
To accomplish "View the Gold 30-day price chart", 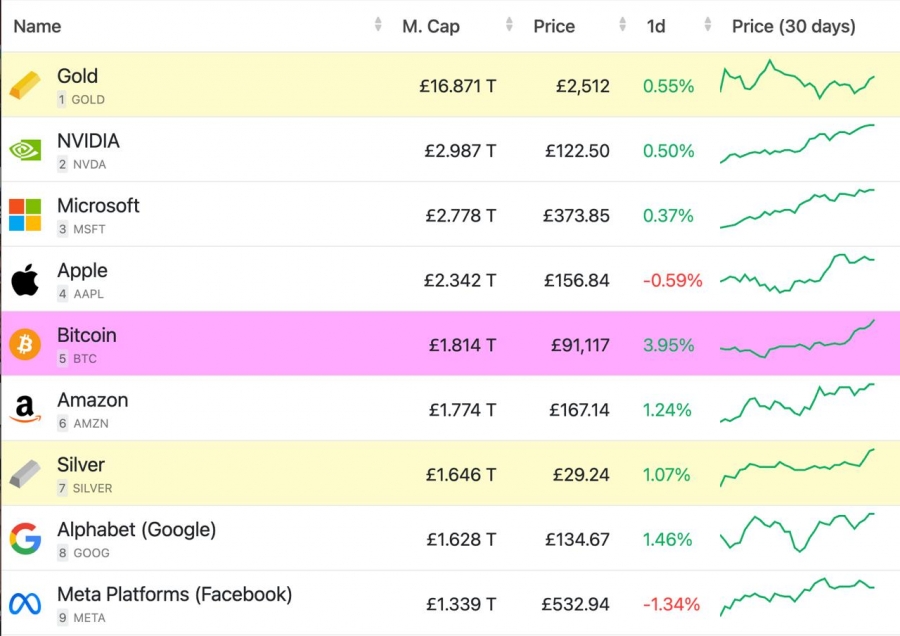I will pos(797,79).
